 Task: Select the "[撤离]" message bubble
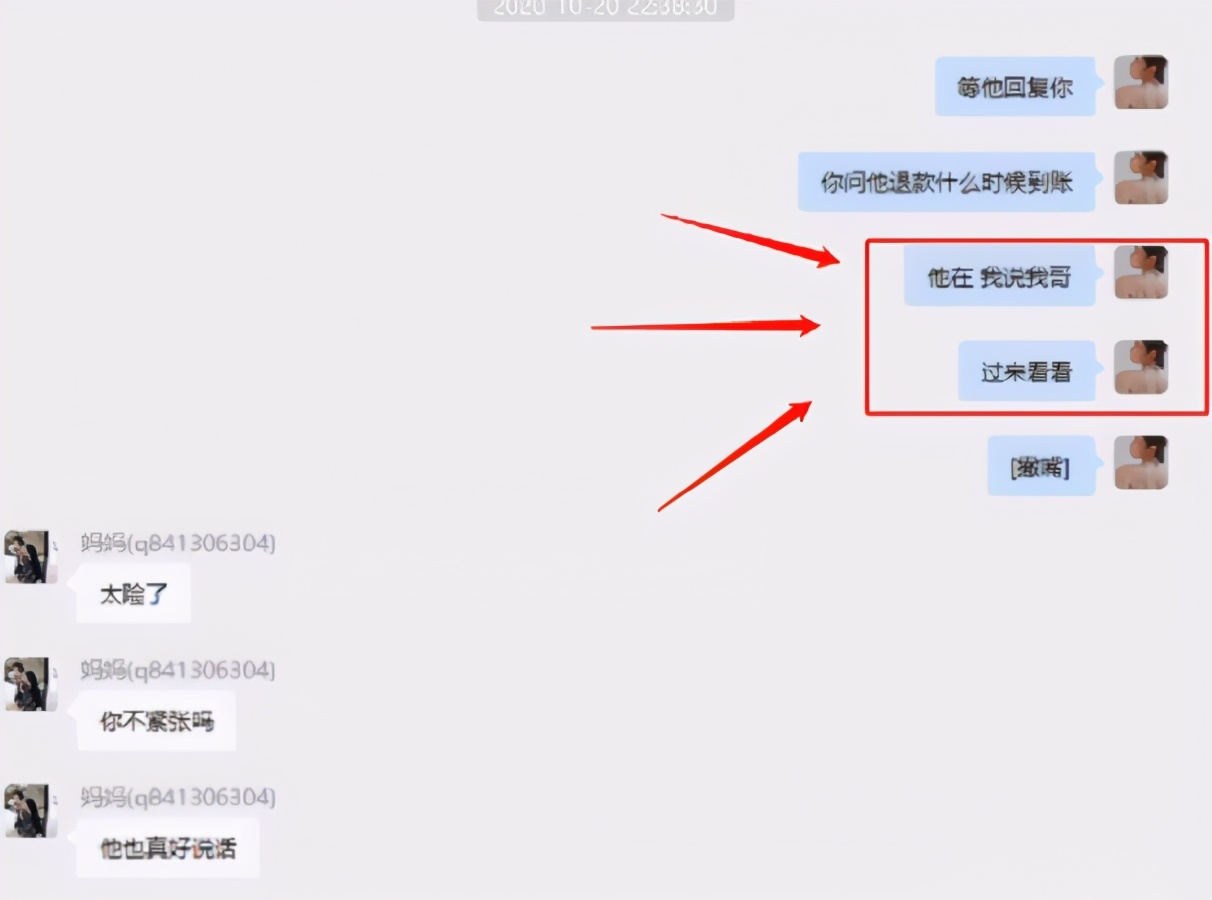1041,466
